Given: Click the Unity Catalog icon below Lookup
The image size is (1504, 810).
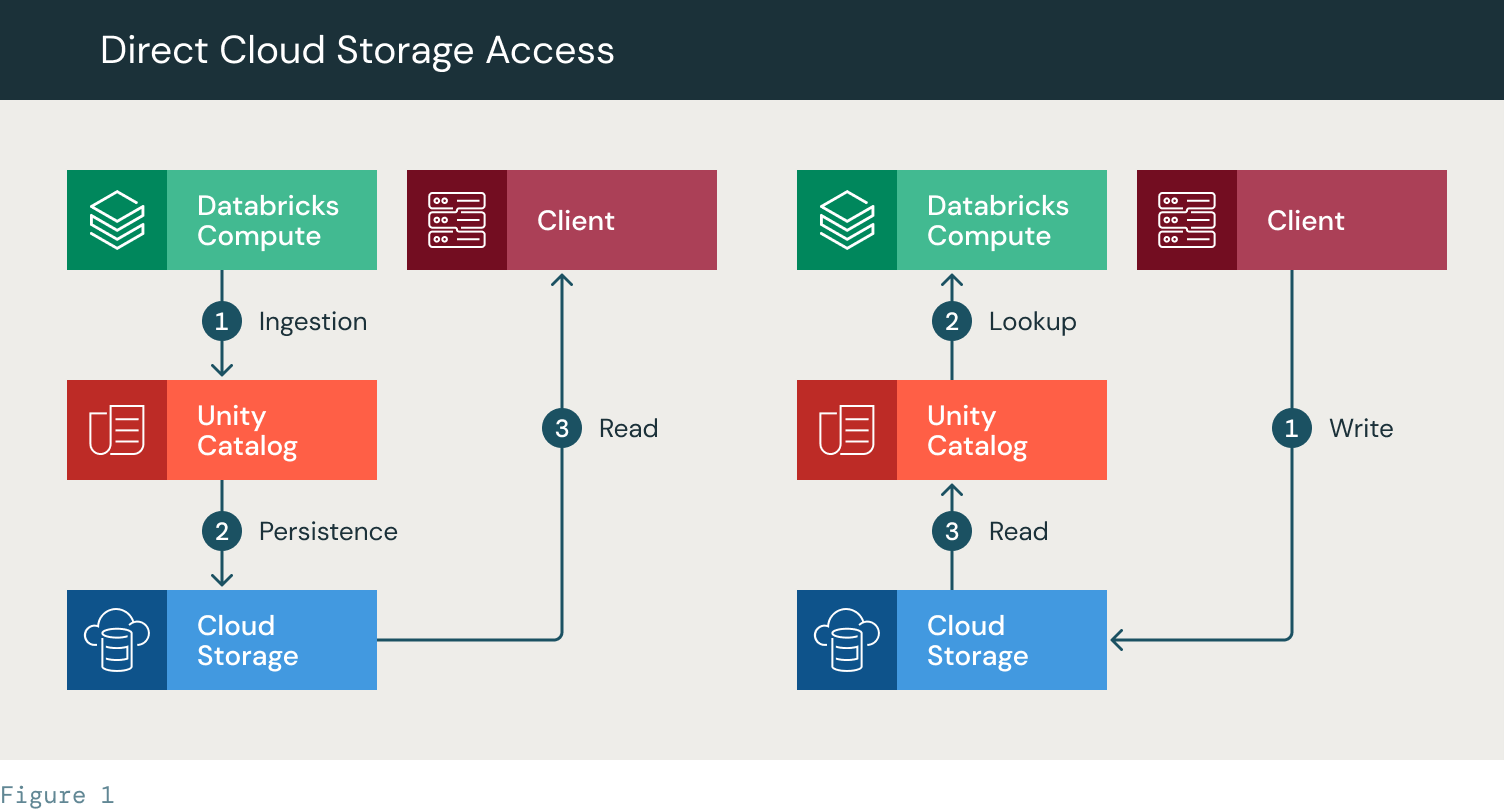Looking at the screenshot, I should click(847, 430).
